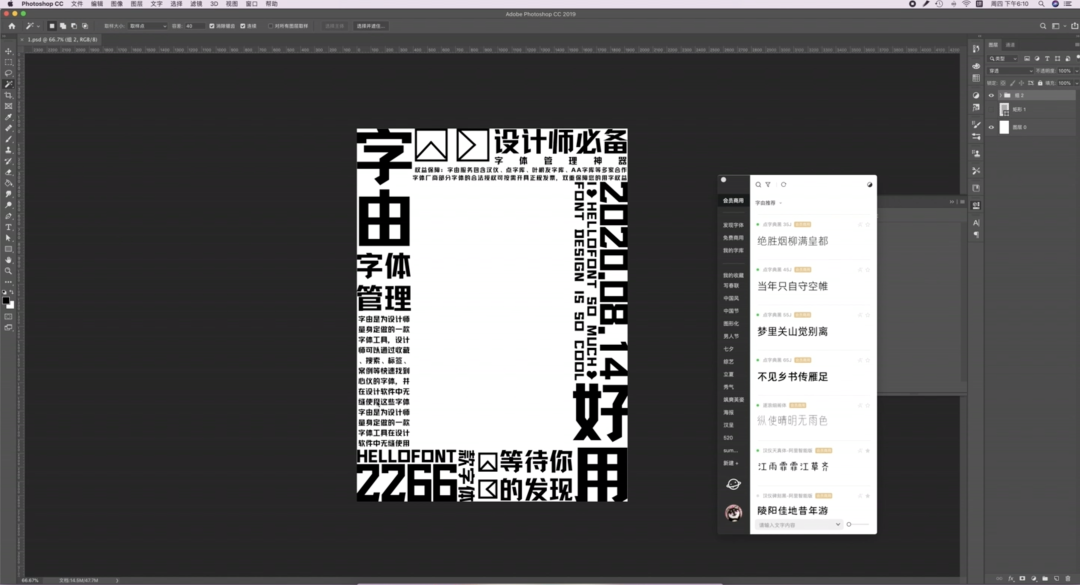The height and width of the screenshot is (585, 1080).
Task: Select the Eyedropper tool
Action: (x=8, y=117)
